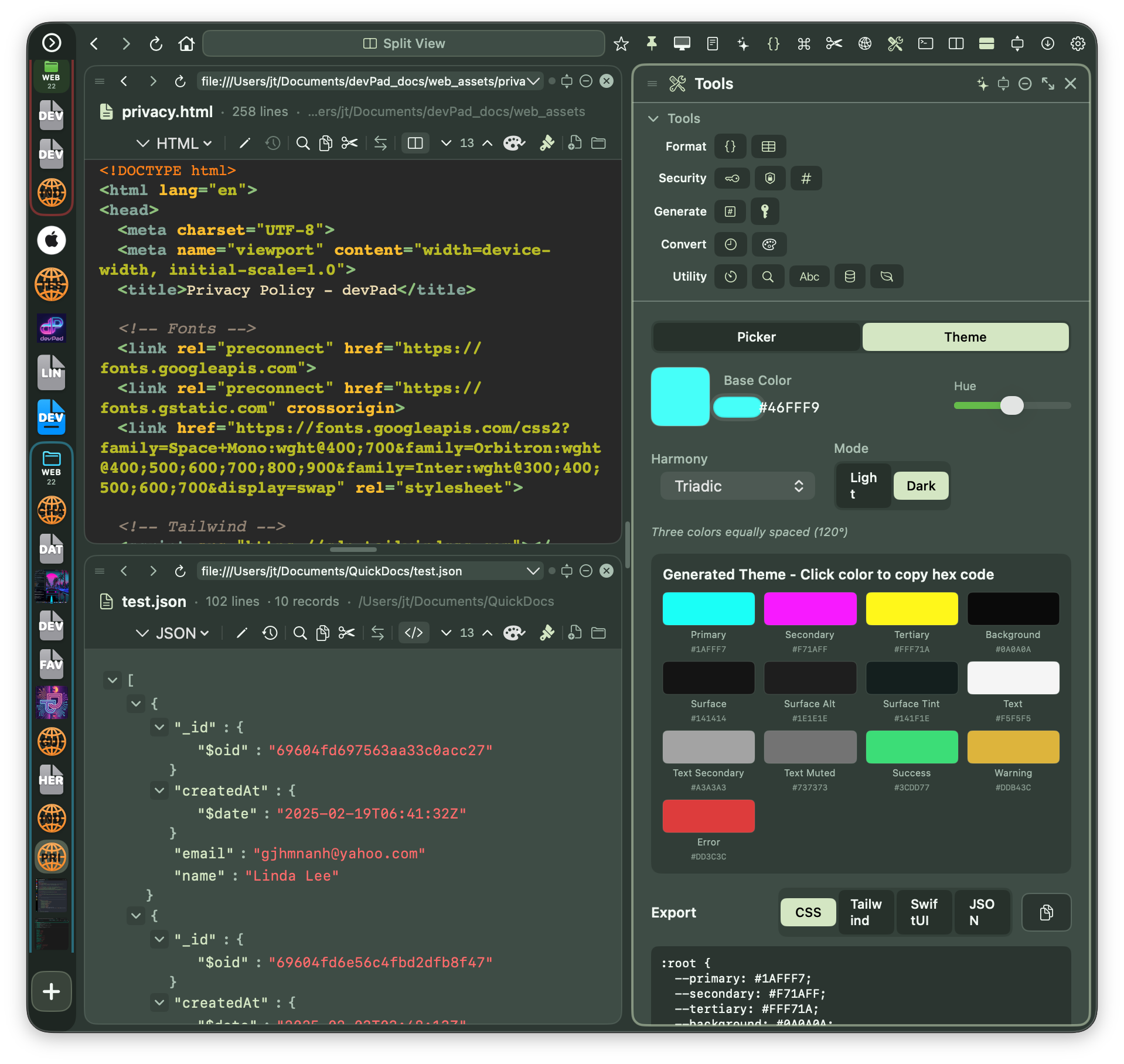Viewport: 1124px width, 1064px height.
Task: Collapse the first createdAt node in test.json
Action: pyautogui.click(x=159, y=790)
